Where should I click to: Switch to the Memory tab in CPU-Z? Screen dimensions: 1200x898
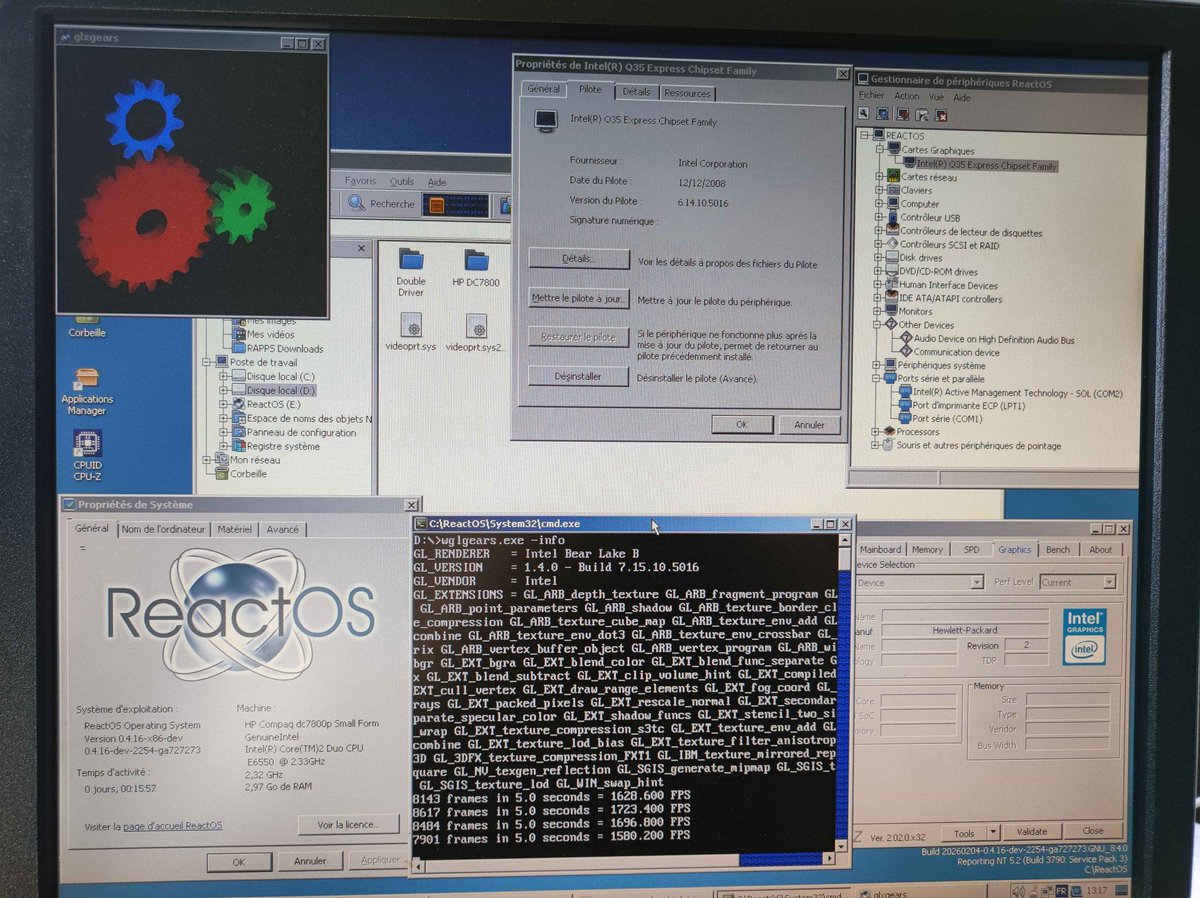pos(927,549)
